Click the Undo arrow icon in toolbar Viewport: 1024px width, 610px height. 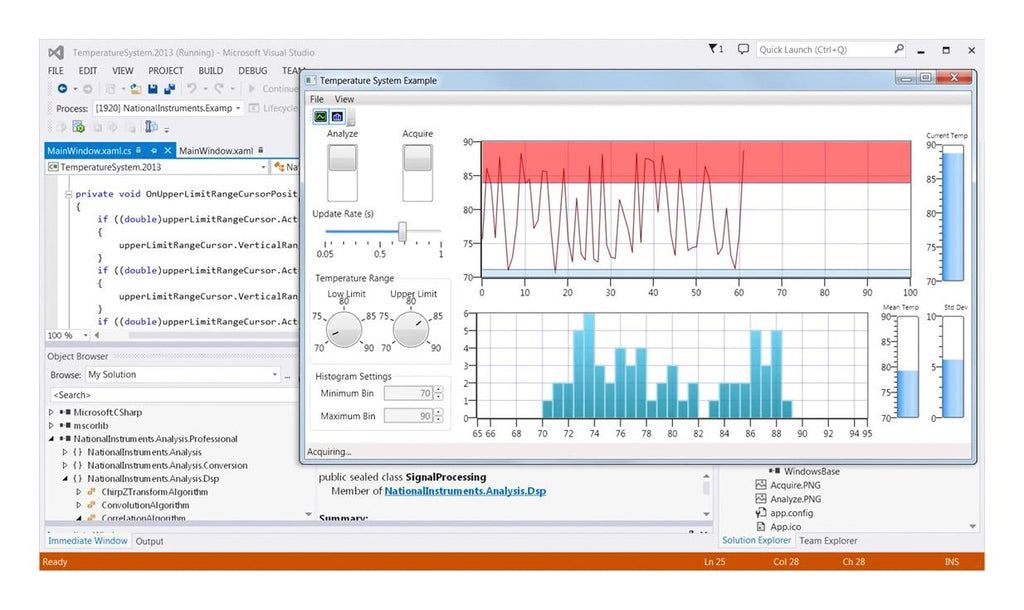pyautogui.click(x=191, y=88)
